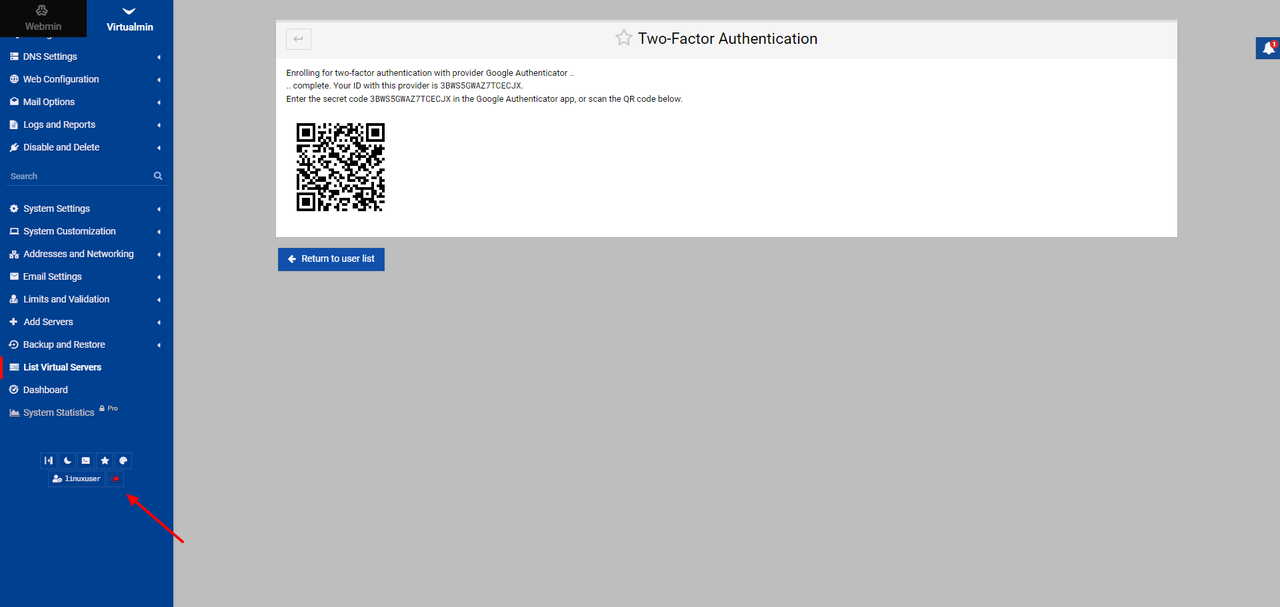Expand Backup and Restore submenu
This screenshot has height=607, width=1280.
[64, 345]
